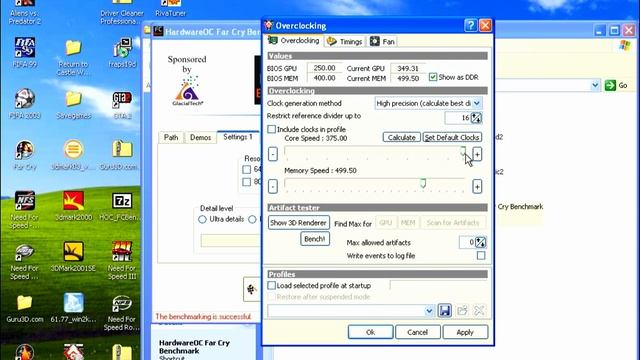Open Need For Speed Ro... desktop icon

pos(122,312)
